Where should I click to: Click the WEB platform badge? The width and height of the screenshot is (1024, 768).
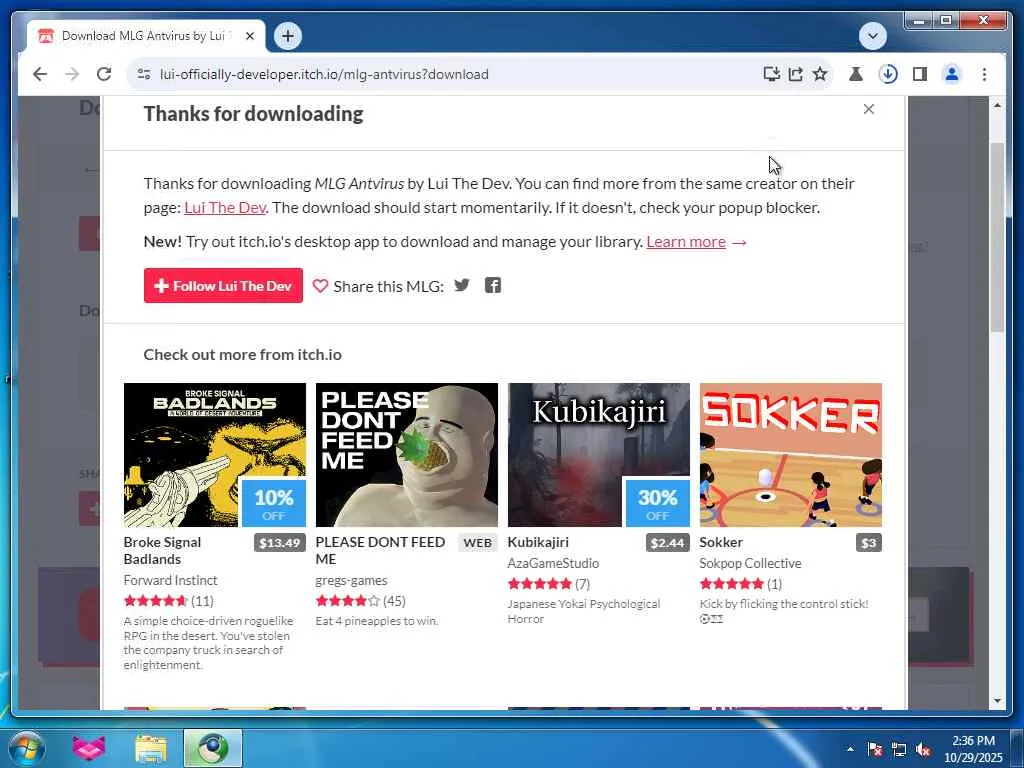pyautogui.click(x=477, y=543)
